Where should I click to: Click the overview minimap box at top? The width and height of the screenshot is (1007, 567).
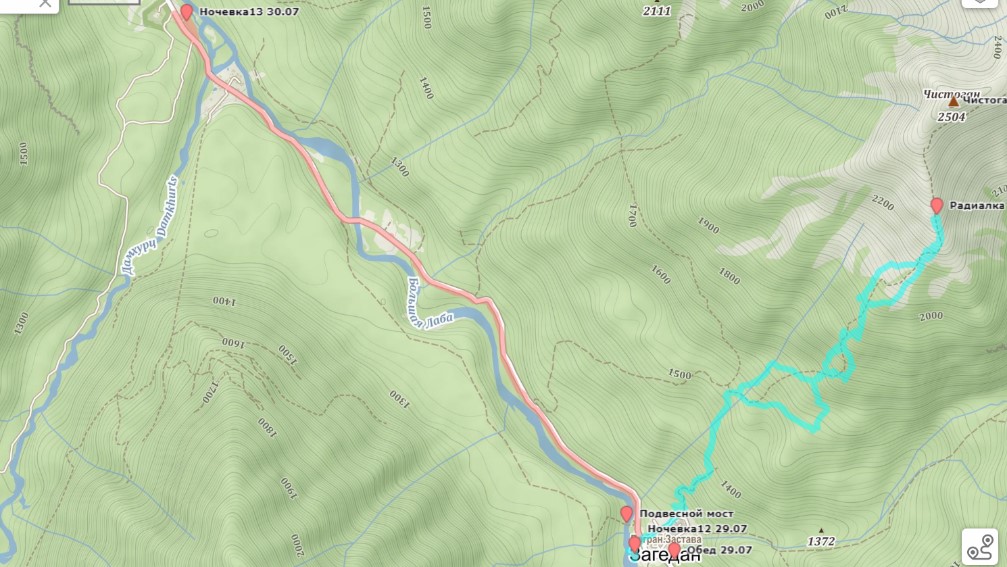click(104, 2)
